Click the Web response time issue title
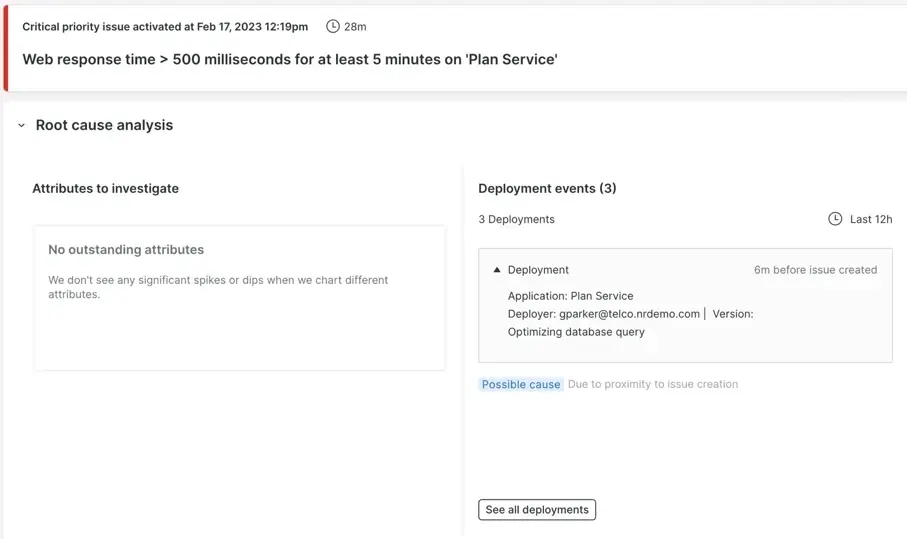 click(x=290, y=60)
